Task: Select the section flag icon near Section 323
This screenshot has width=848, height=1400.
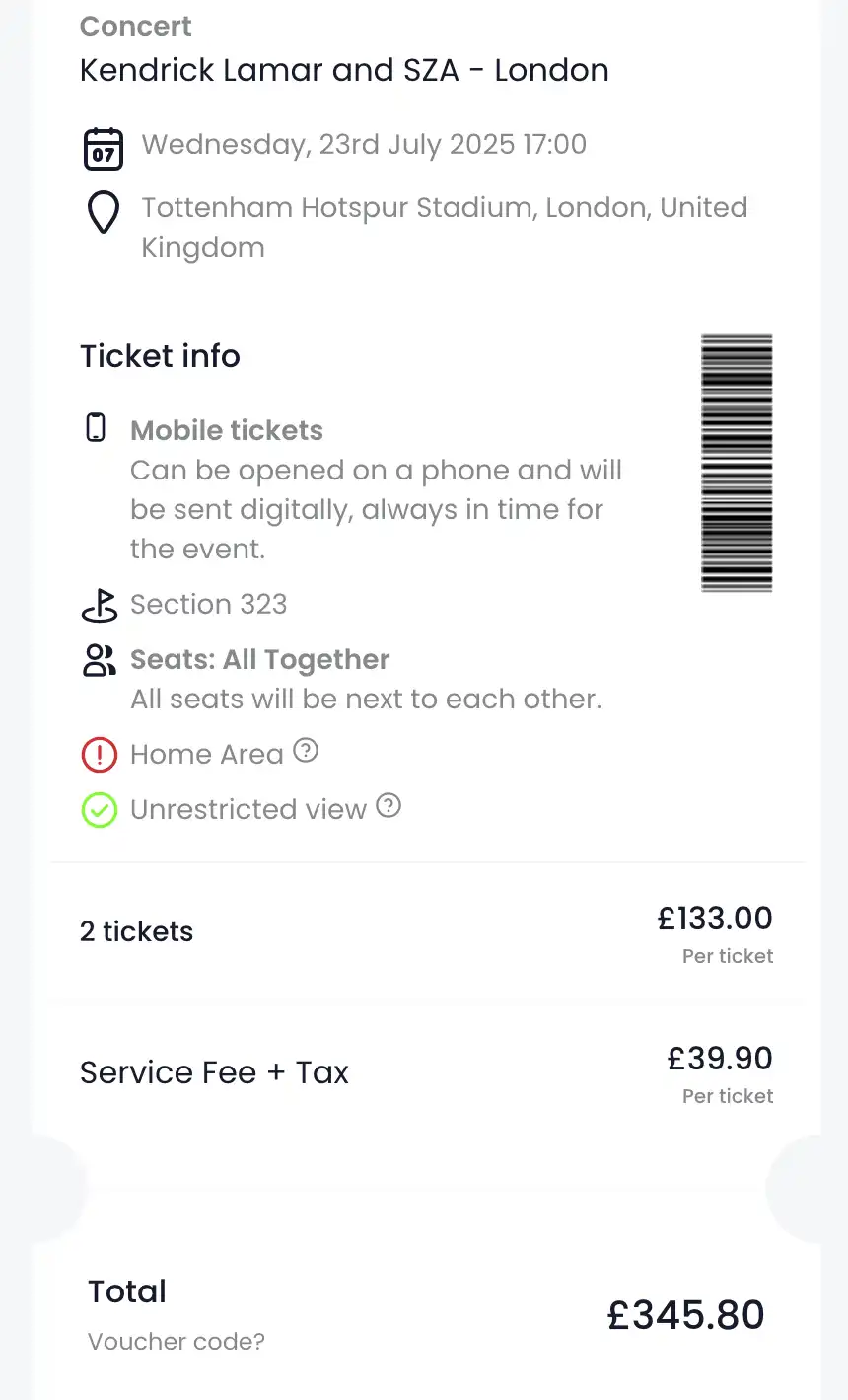Action: 99,606
